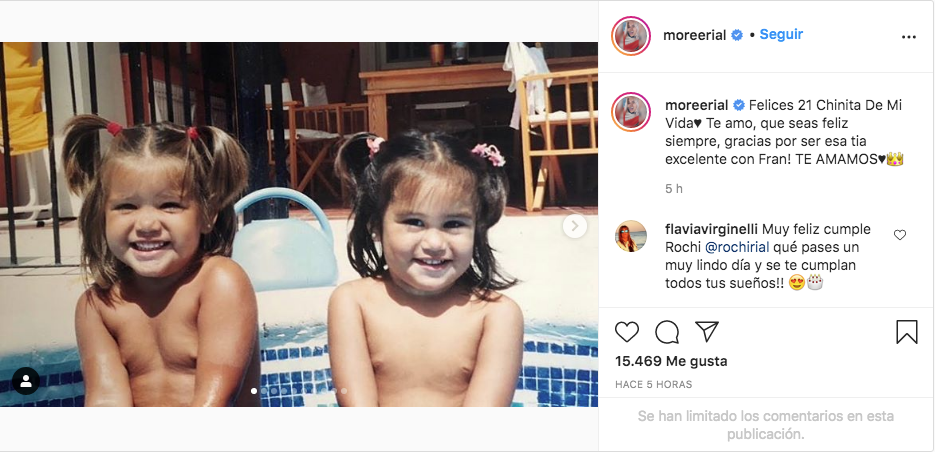Like the post with the heart icon
The height and width of the screenshot is (452, 935).
tap(627, 332)
